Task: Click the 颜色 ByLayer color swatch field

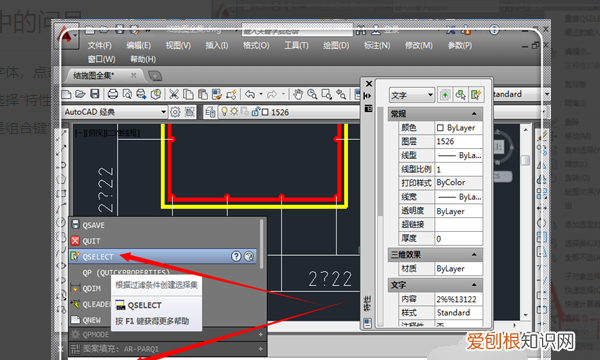Action: coord(458,128)
